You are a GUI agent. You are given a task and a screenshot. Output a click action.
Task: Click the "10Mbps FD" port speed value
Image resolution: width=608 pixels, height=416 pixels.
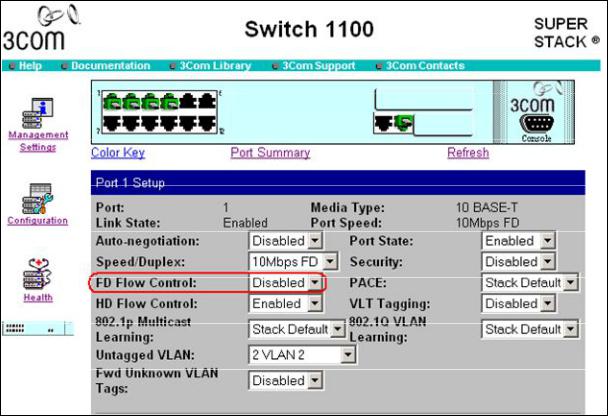click(x=487, y=223)
